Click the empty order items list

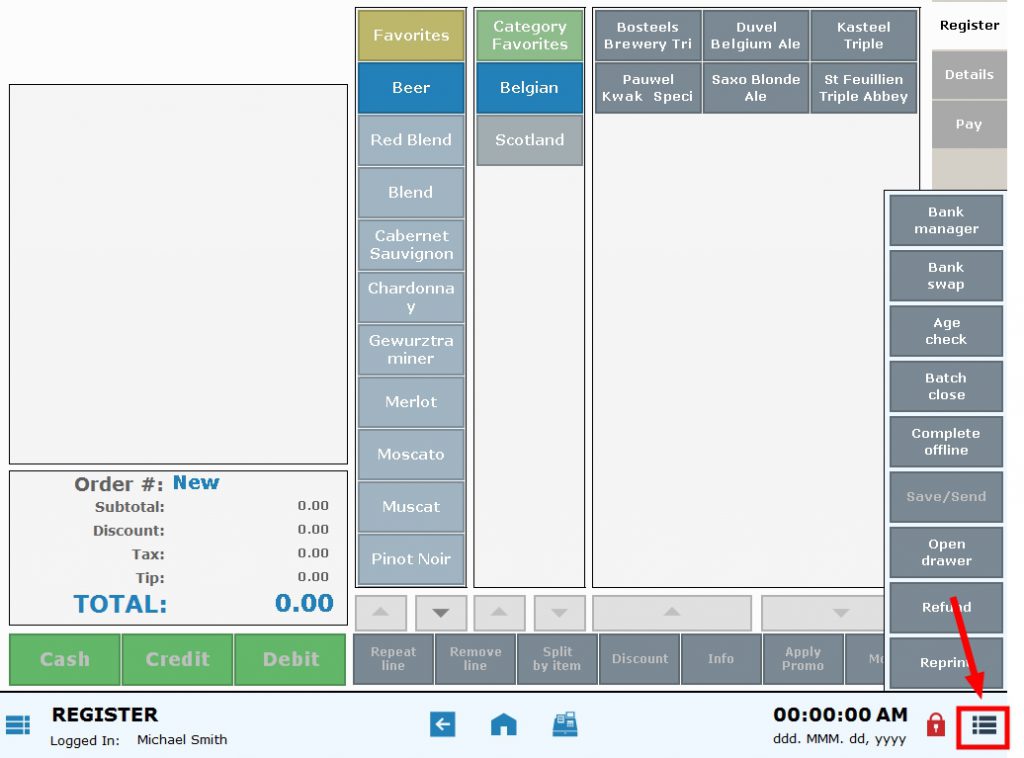(178, 274)
